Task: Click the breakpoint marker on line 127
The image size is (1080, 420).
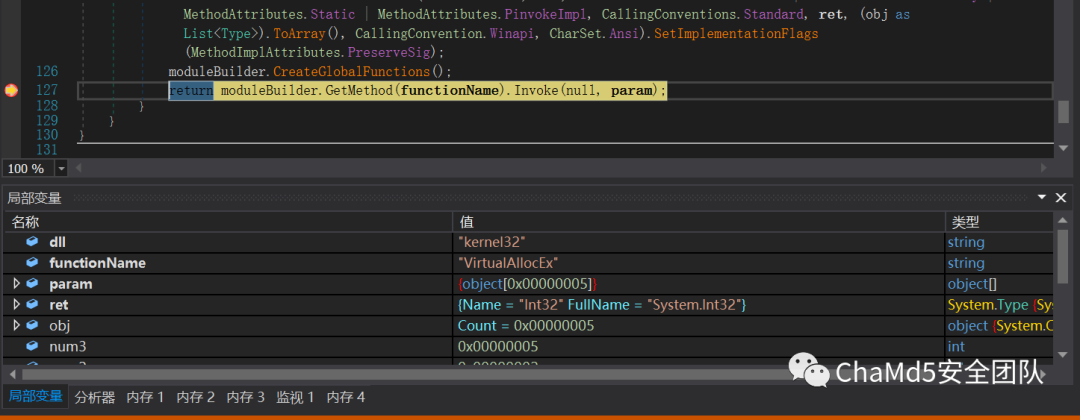Action: pos(11,90)
